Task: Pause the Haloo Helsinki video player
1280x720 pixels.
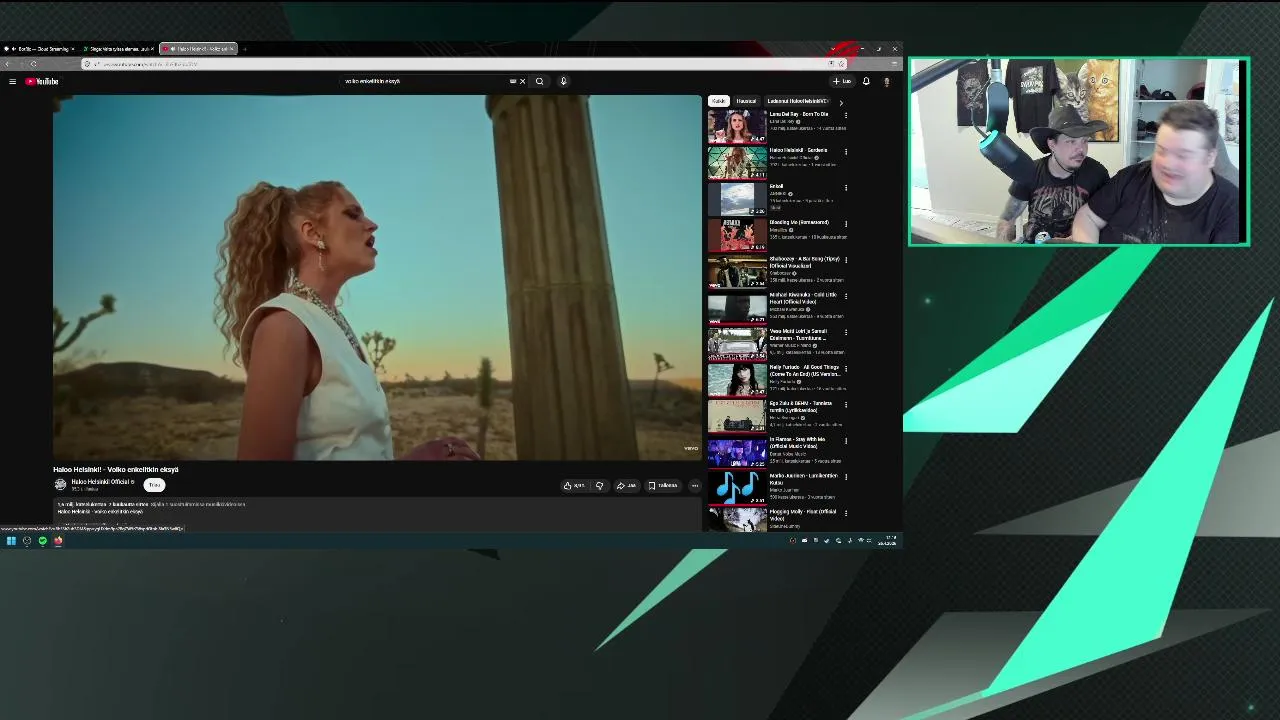Action: click(377, 277)
